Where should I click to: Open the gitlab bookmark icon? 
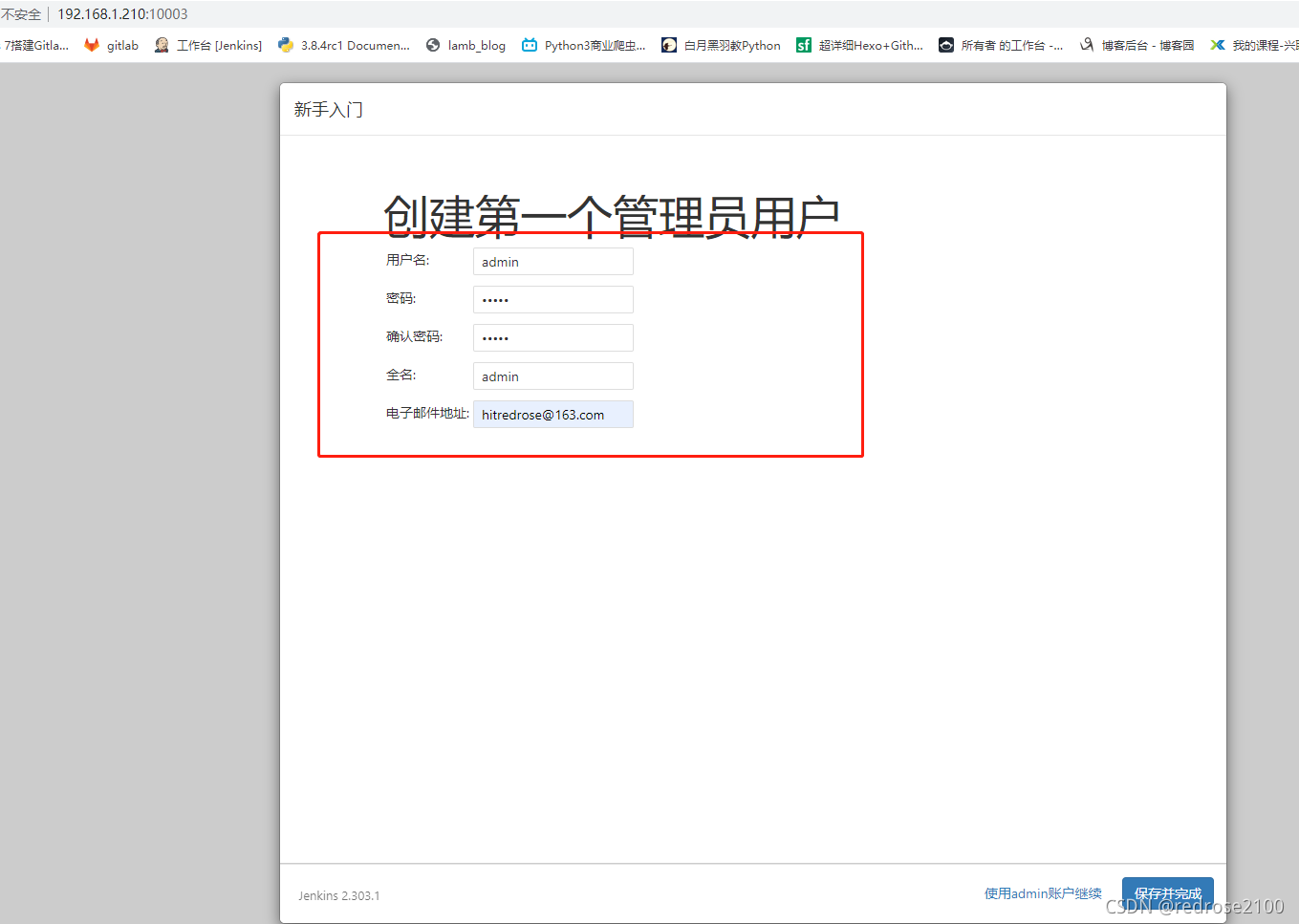pyautogui.click(x=92, y=44)
